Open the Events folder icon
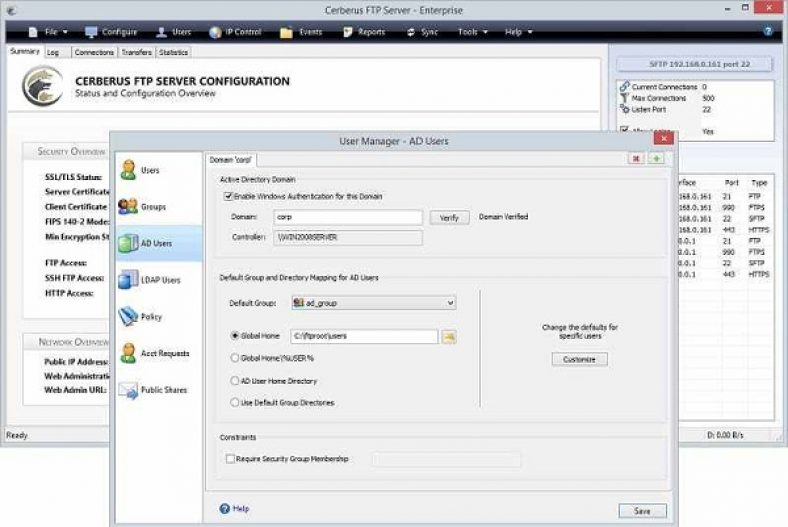 286,32
